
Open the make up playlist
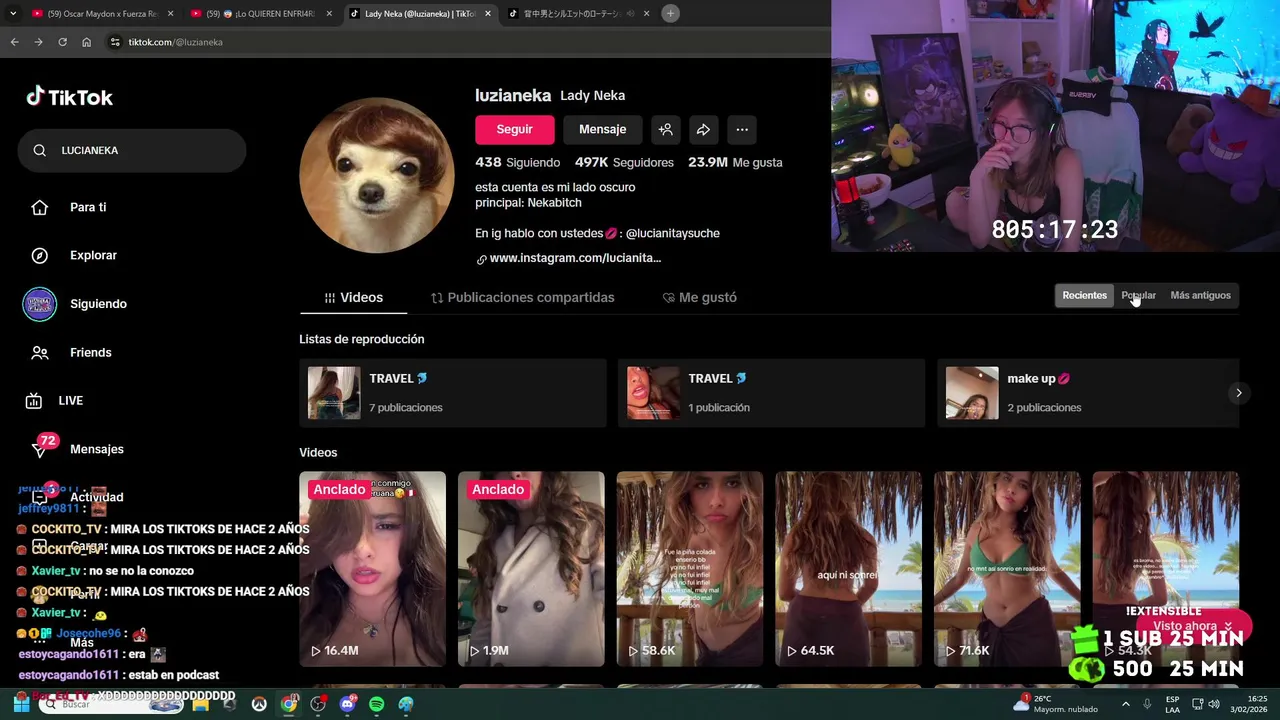[1087, 392]
